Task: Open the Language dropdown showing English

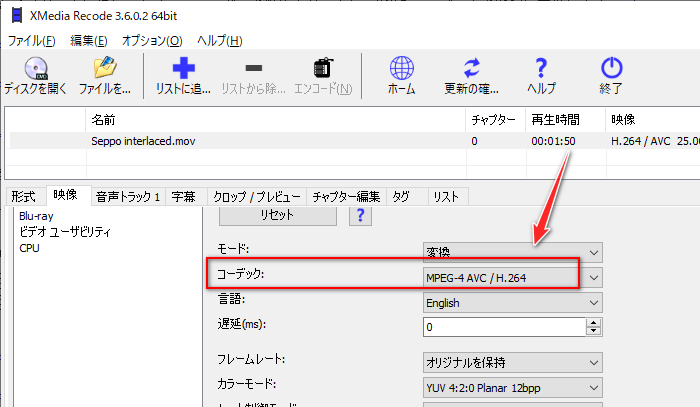Action: click(x=512, y=303)
